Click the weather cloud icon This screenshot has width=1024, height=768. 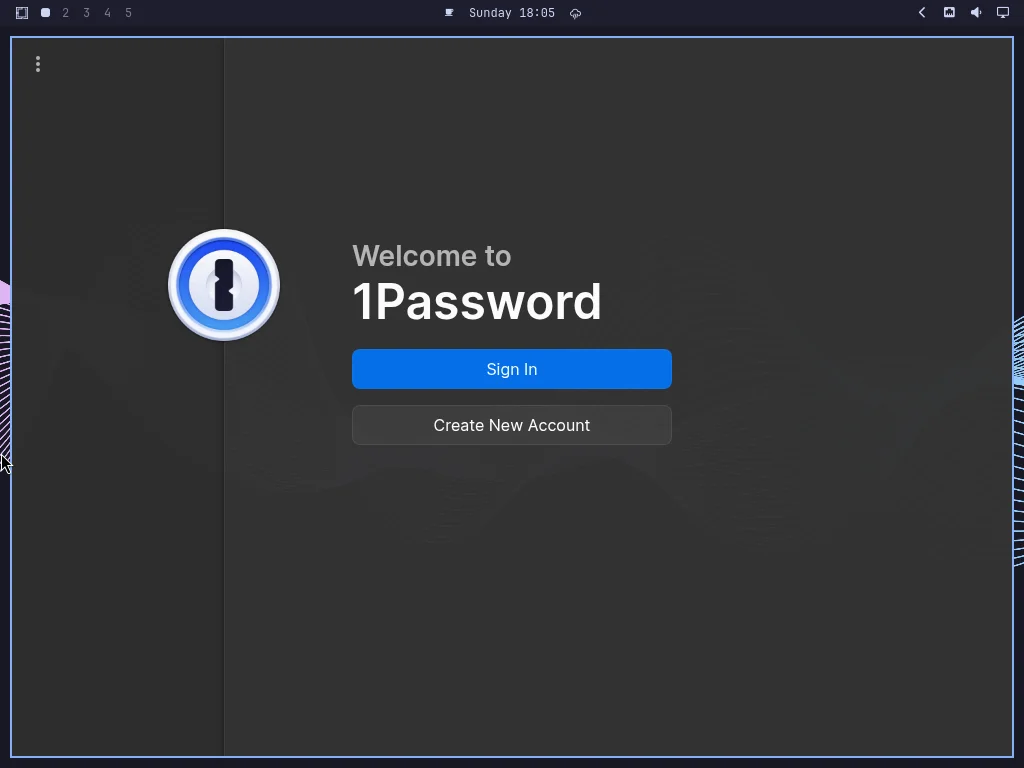point(575,14)
